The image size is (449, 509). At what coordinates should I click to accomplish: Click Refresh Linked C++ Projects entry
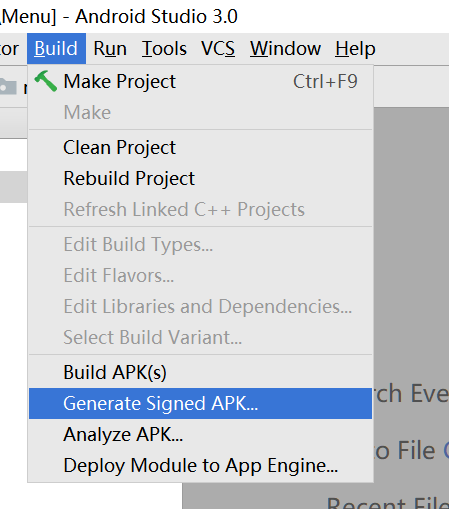point(200,210)
